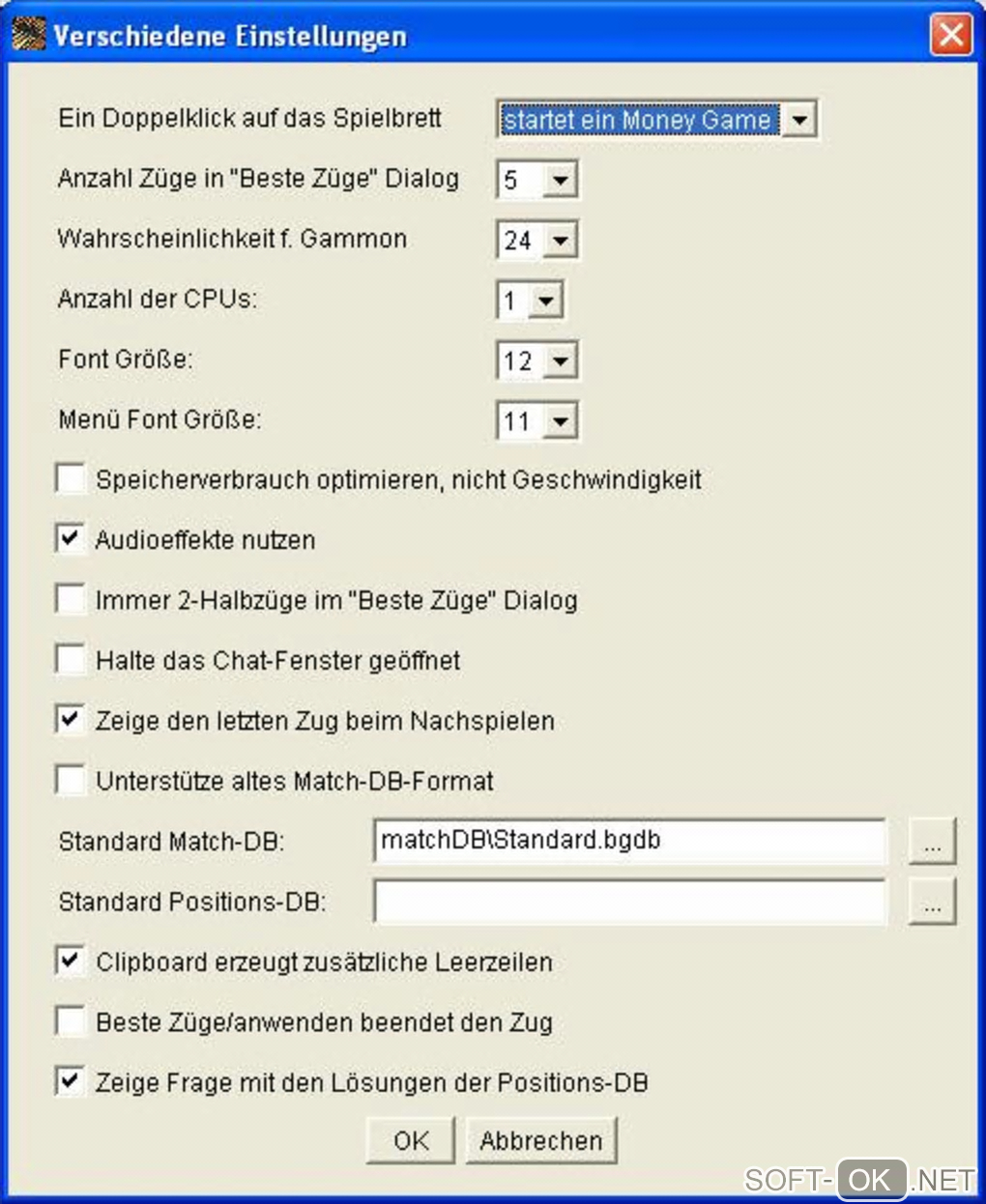Uncheck Zeige den letzten Zug beim Nachspielen
Image resolution: width=986 pixels, height=1204 pixels.
[71, 720]
